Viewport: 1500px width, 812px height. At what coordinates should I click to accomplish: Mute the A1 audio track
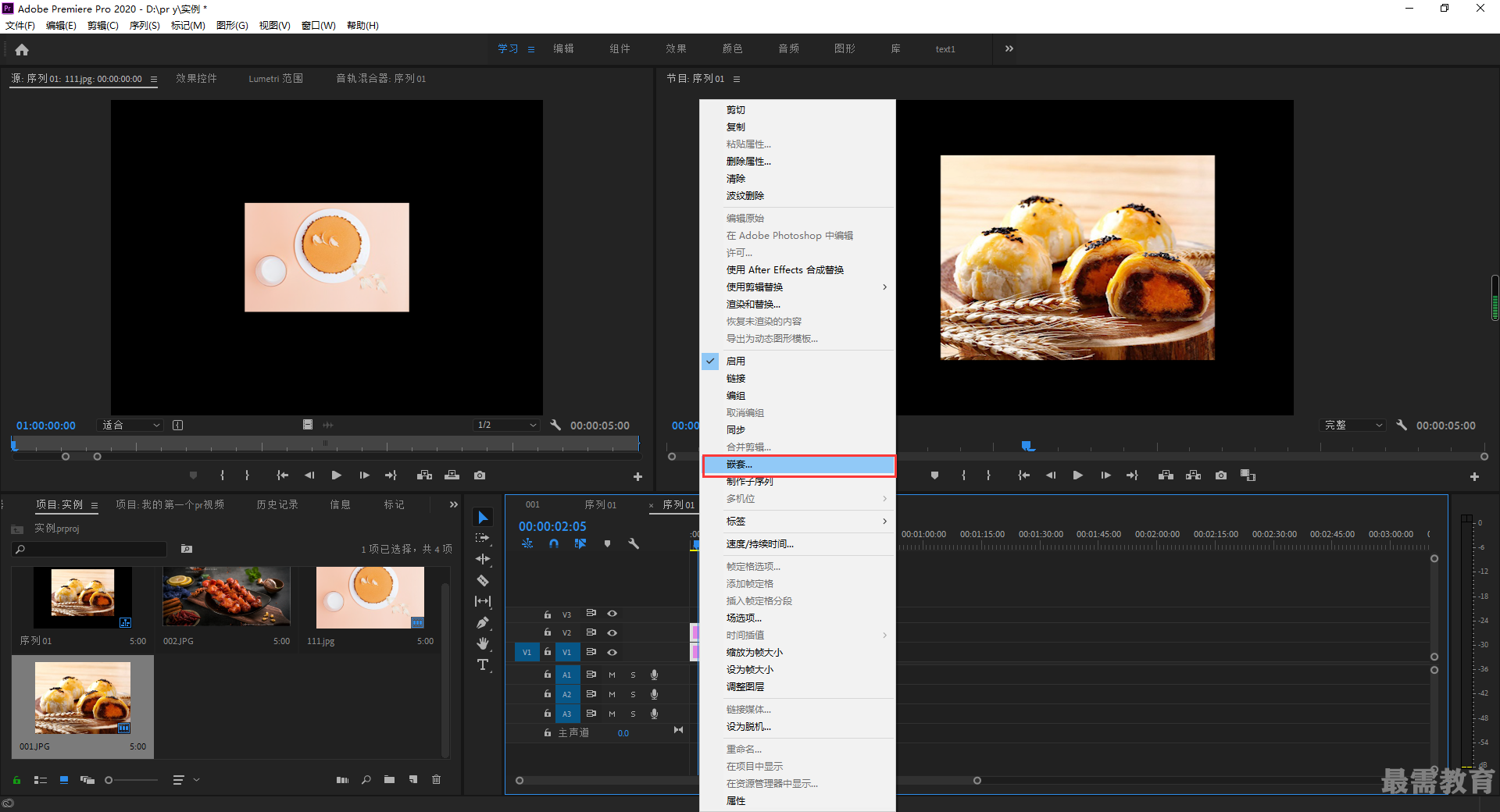pos(612,675)
